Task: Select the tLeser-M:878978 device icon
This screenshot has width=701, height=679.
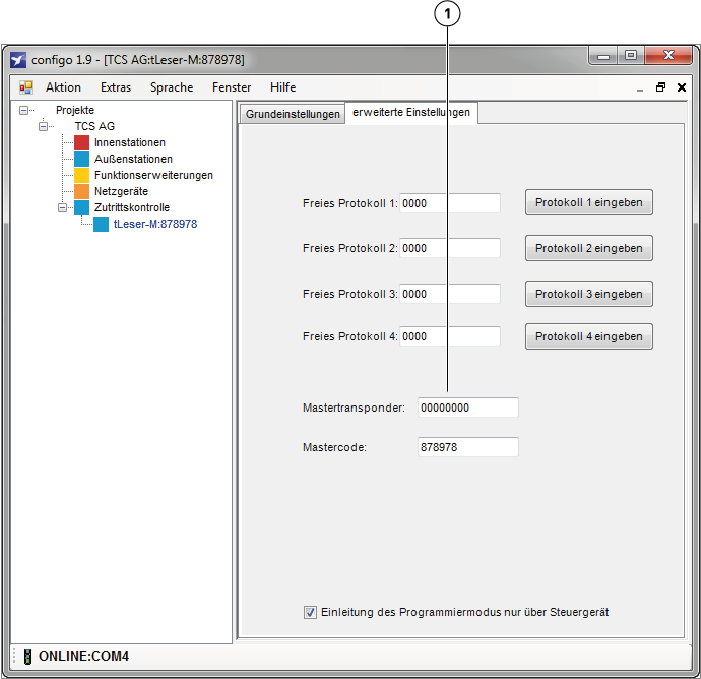Action: coord(101,224)
